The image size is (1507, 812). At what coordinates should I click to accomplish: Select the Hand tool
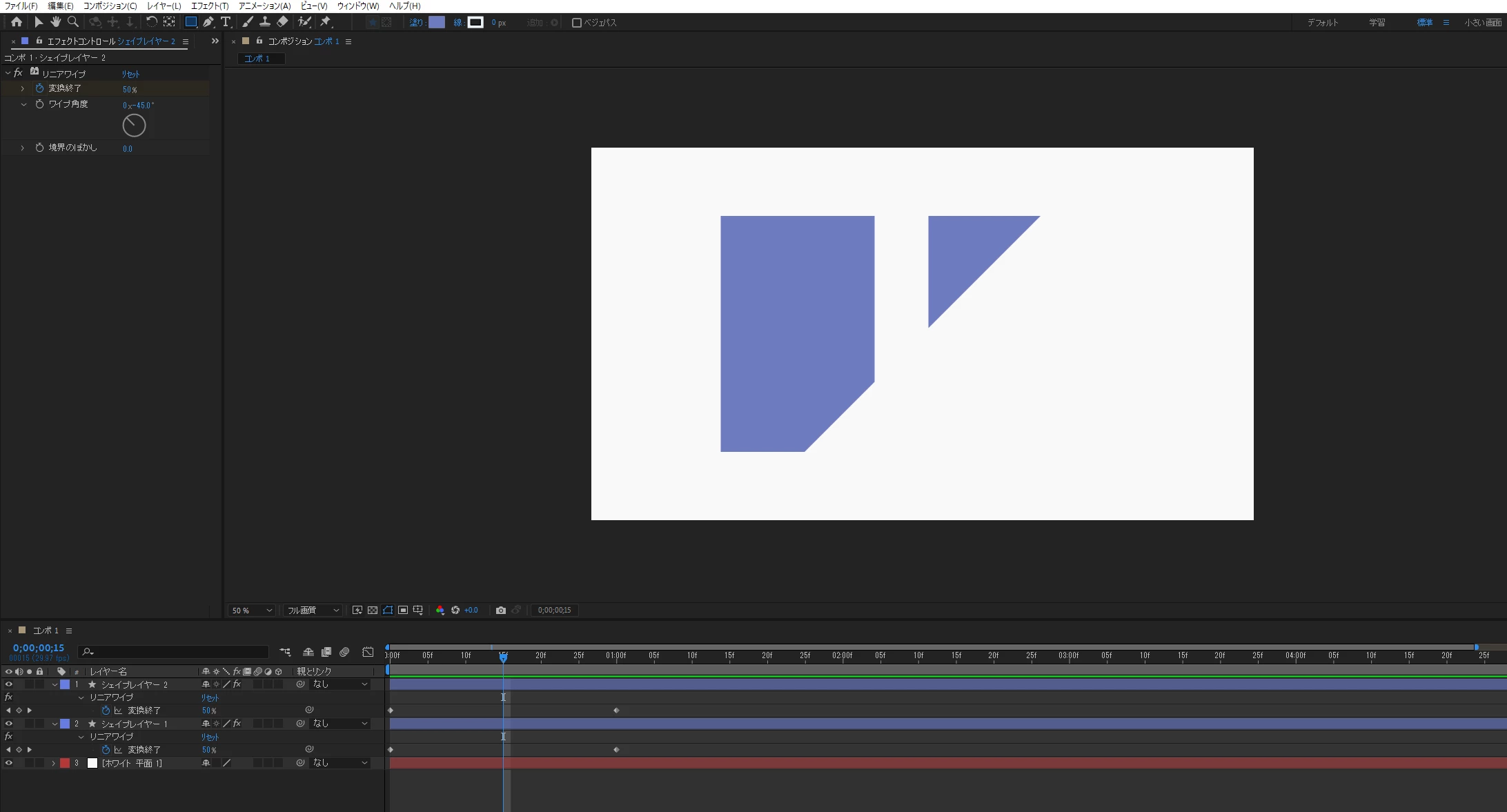56,22
